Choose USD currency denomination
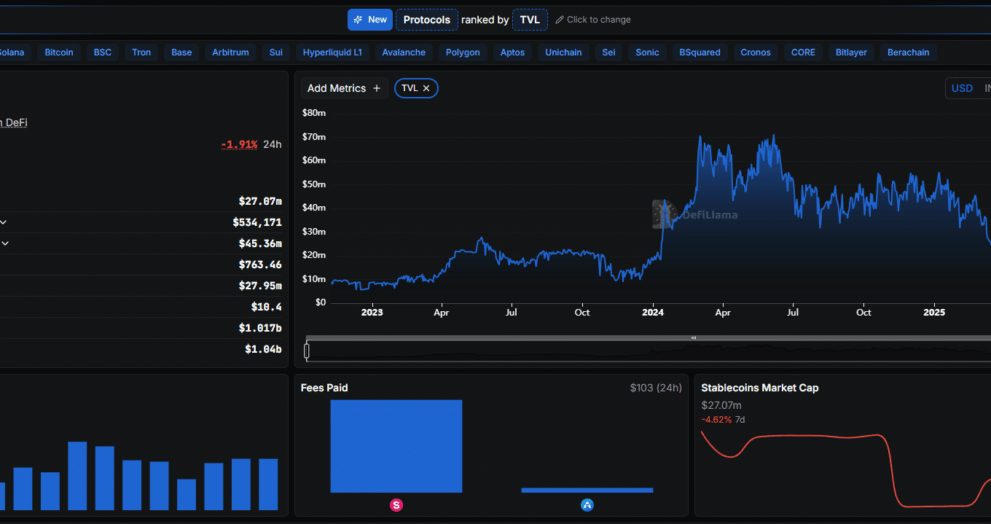 coord(962,88)
